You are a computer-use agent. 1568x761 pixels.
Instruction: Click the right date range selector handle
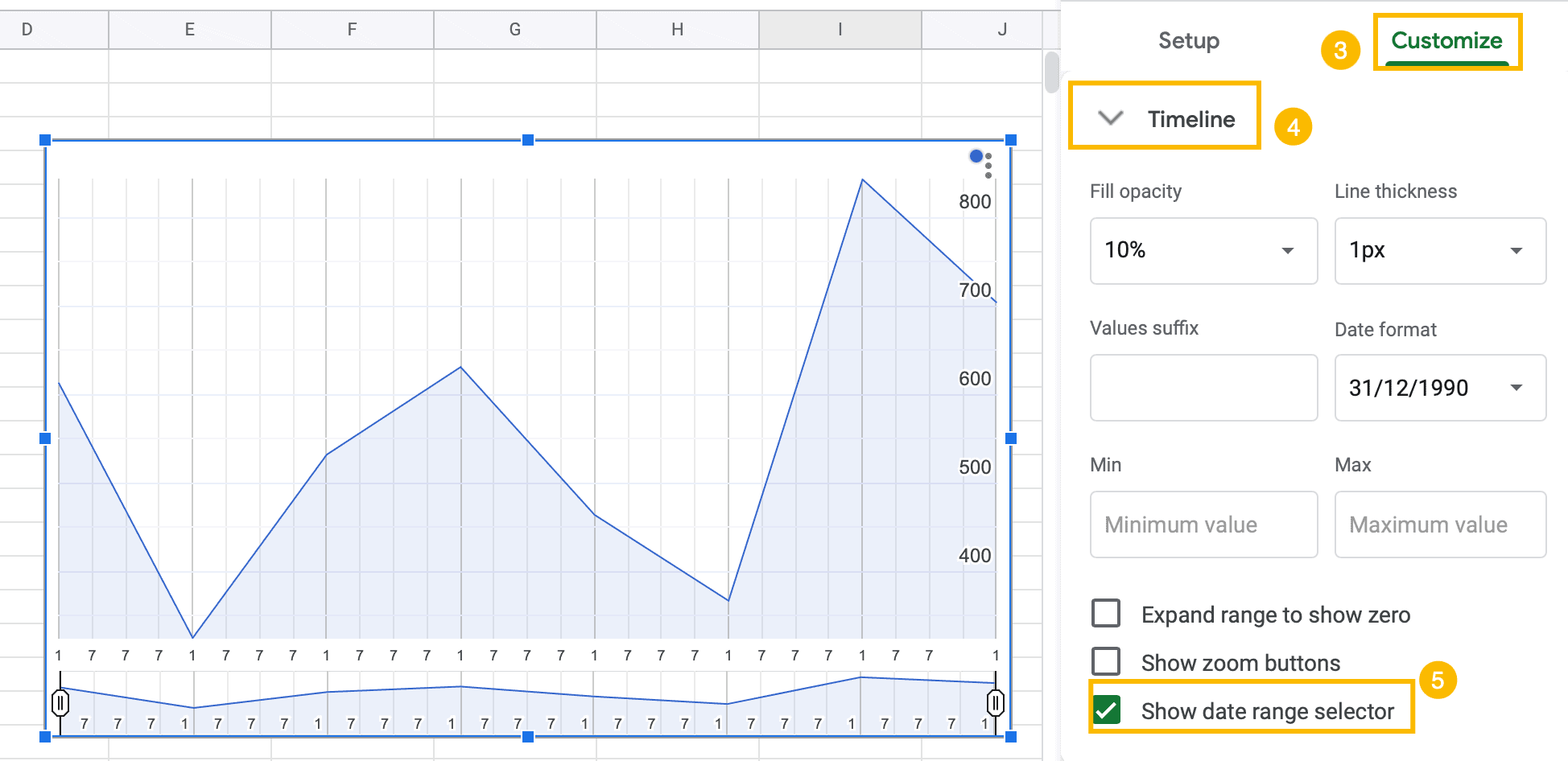(996, 702)
